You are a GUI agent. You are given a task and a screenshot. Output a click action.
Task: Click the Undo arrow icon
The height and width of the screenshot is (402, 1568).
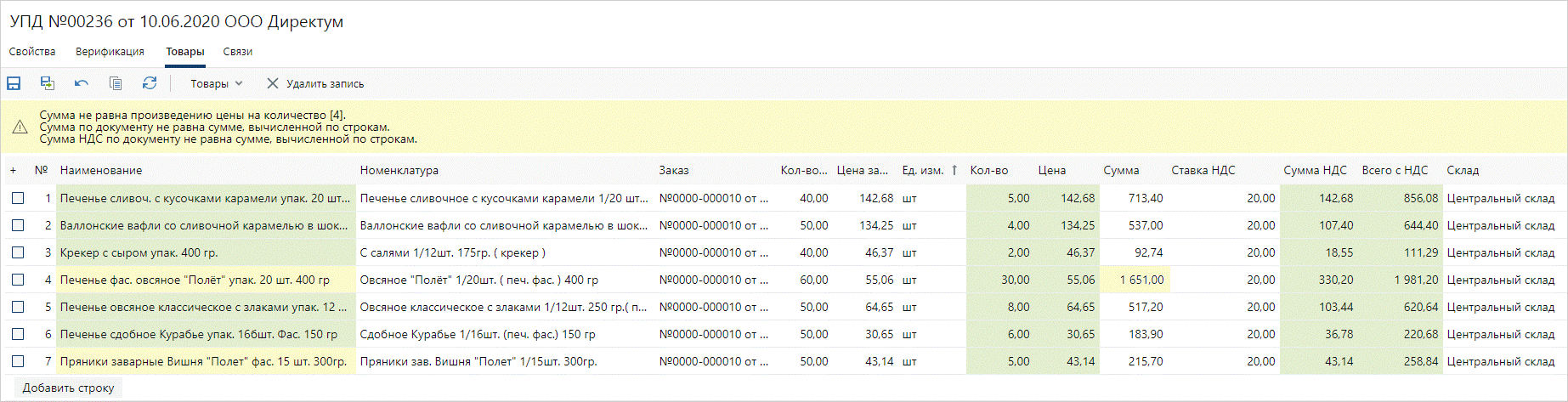pos(82,83)
